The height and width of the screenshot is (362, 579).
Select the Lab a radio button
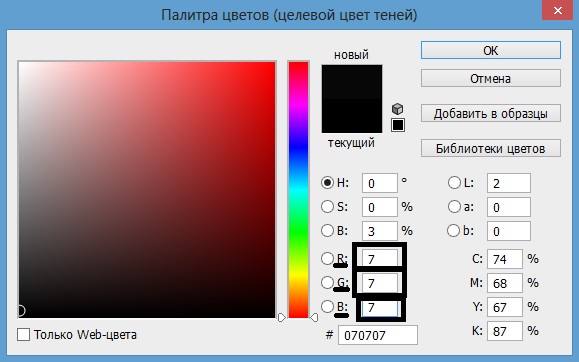pyautogui.click(x=454, y=206)
